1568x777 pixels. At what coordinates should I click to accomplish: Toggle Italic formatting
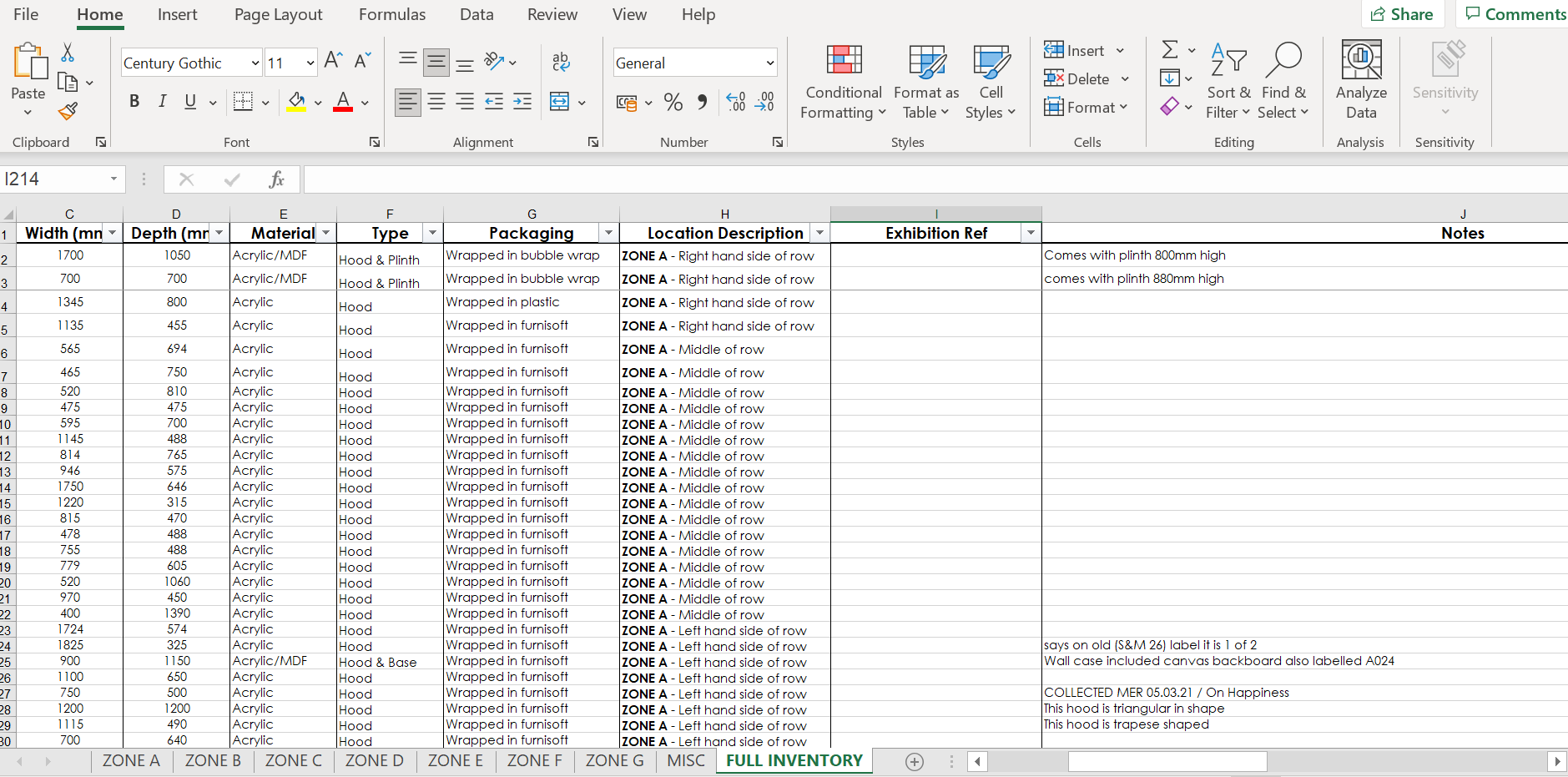[x=162, y=102]
